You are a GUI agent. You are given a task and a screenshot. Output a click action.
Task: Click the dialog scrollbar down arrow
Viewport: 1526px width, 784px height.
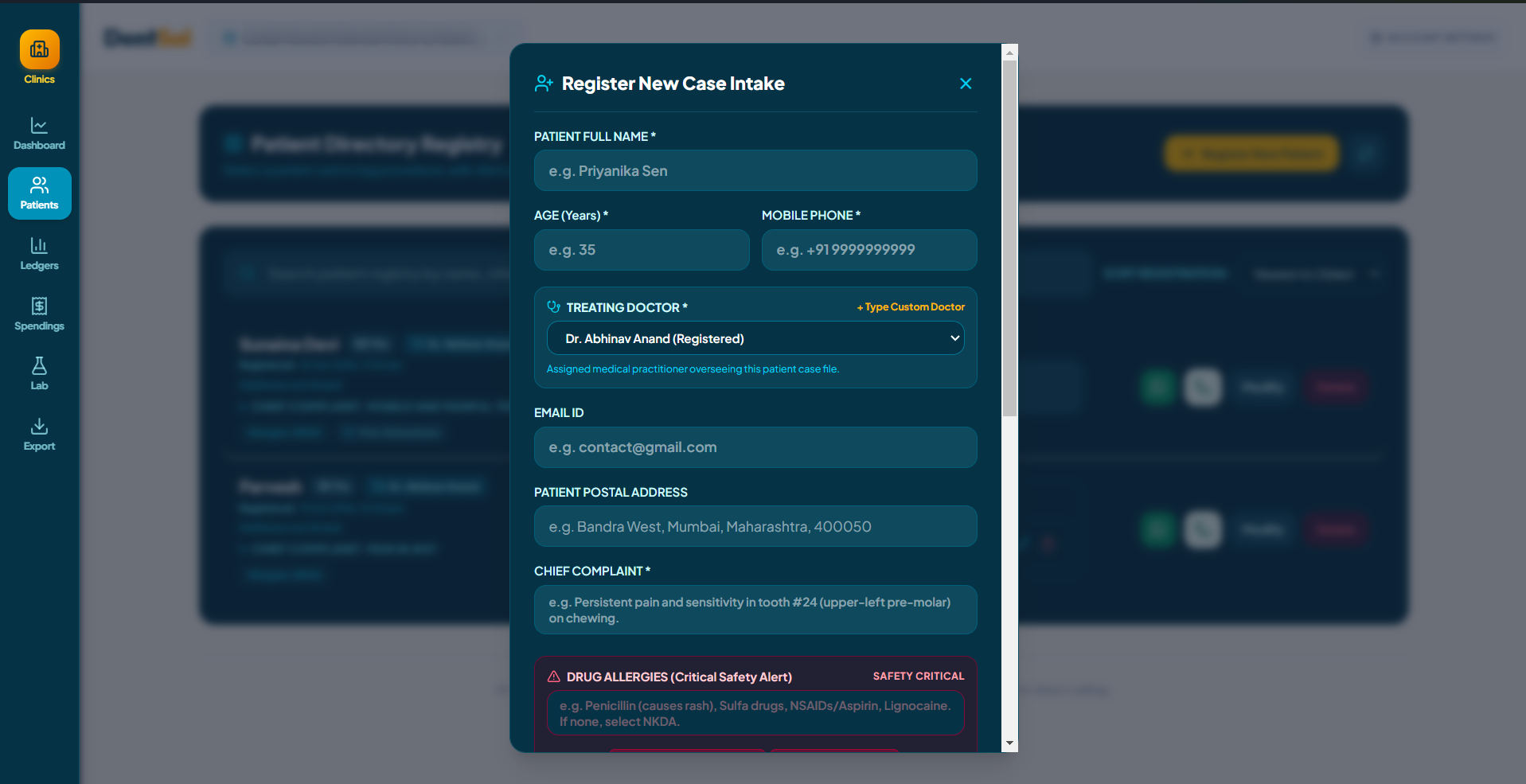[1009, 743]
